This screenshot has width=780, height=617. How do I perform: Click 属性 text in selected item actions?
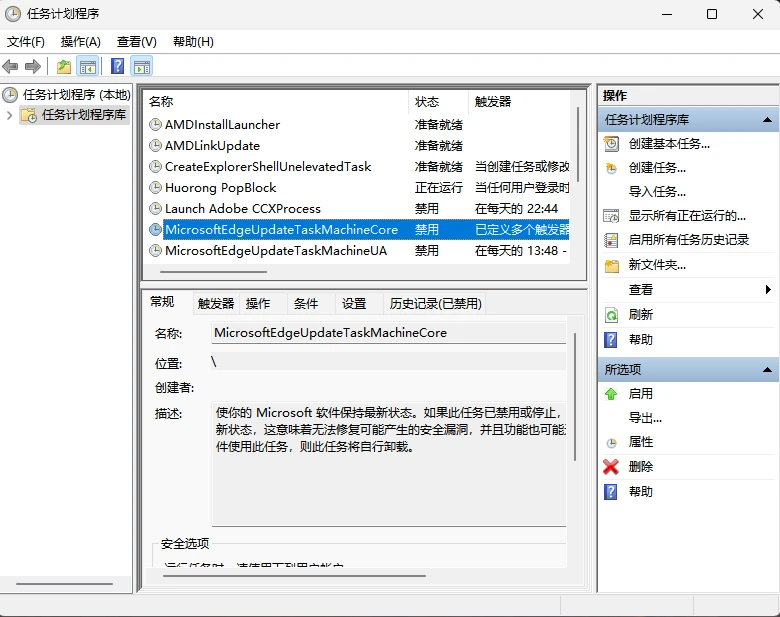coord(641,442)
